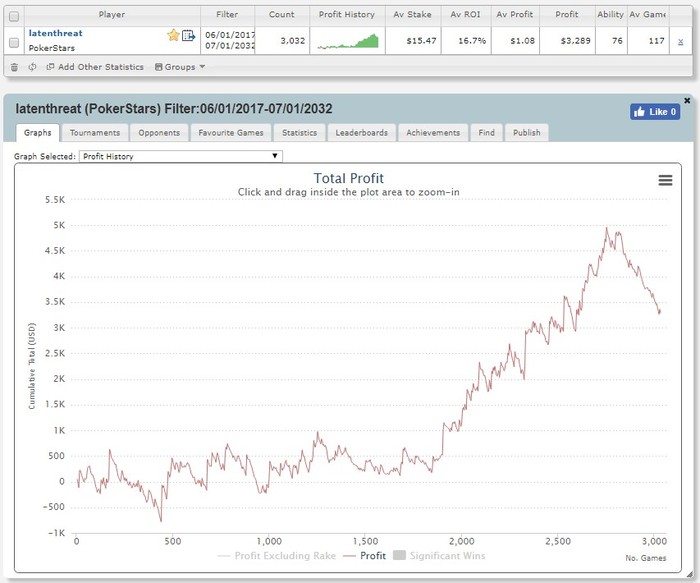Toggle the Profit legend series

(x=365, y=556)
